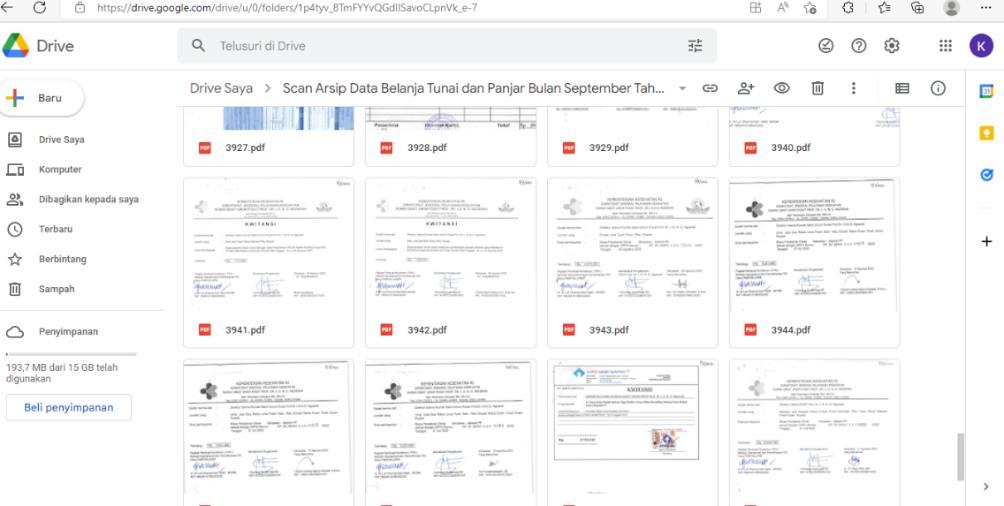Open the K account avatar
Screen dimensions: 1004x506
click(x=981, y=45)
